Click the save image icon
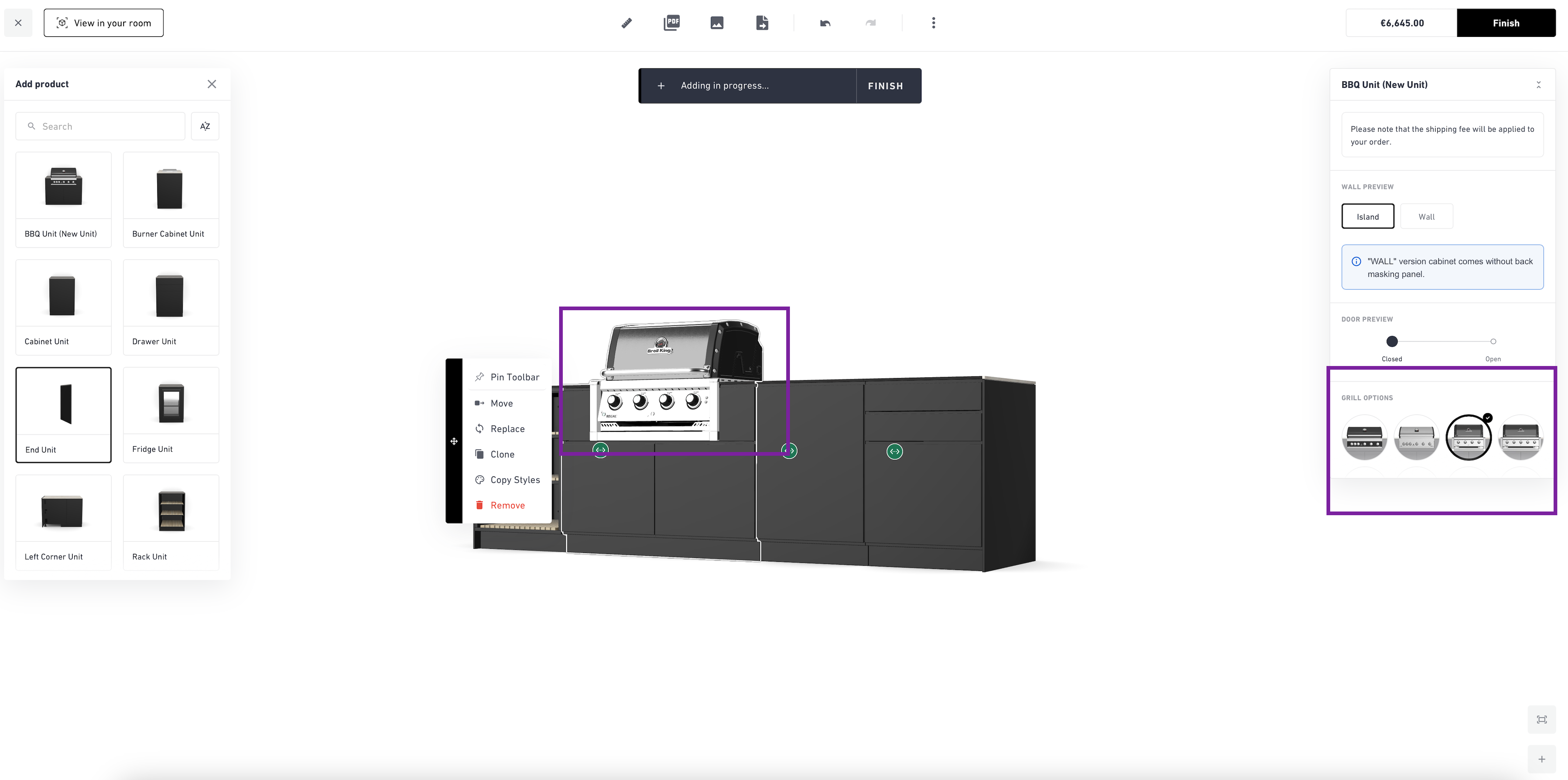 click(716, 23)
